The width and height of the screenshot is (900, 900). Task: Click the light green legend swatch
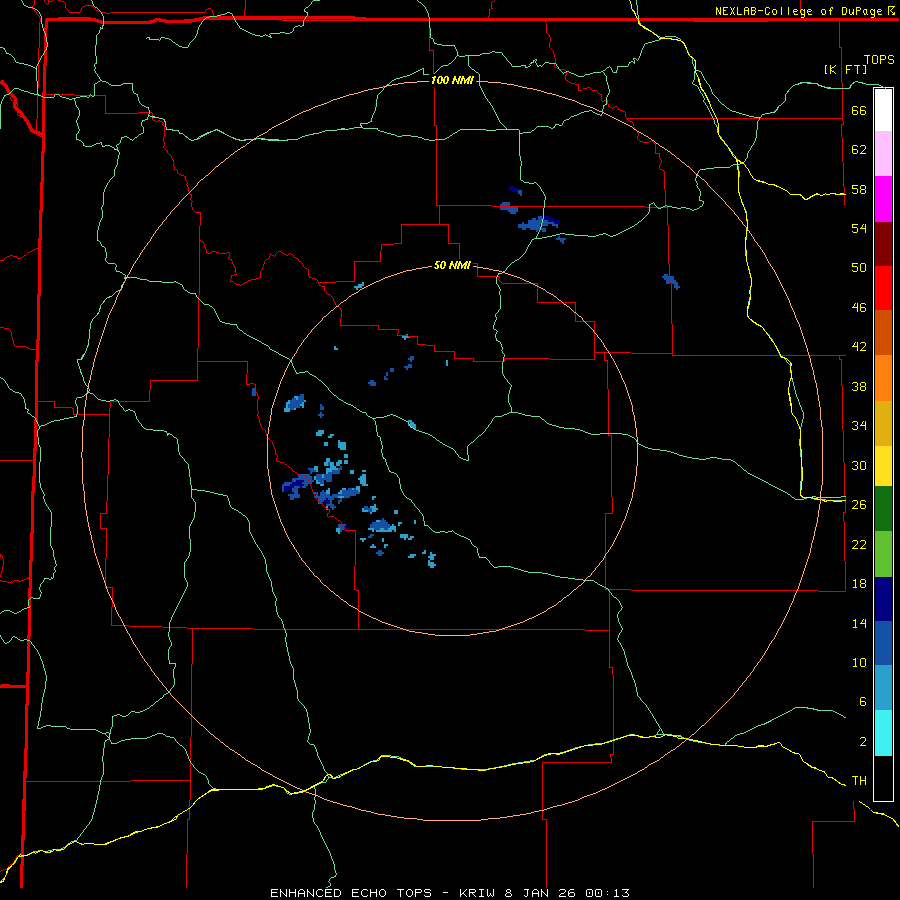[883, 553]
